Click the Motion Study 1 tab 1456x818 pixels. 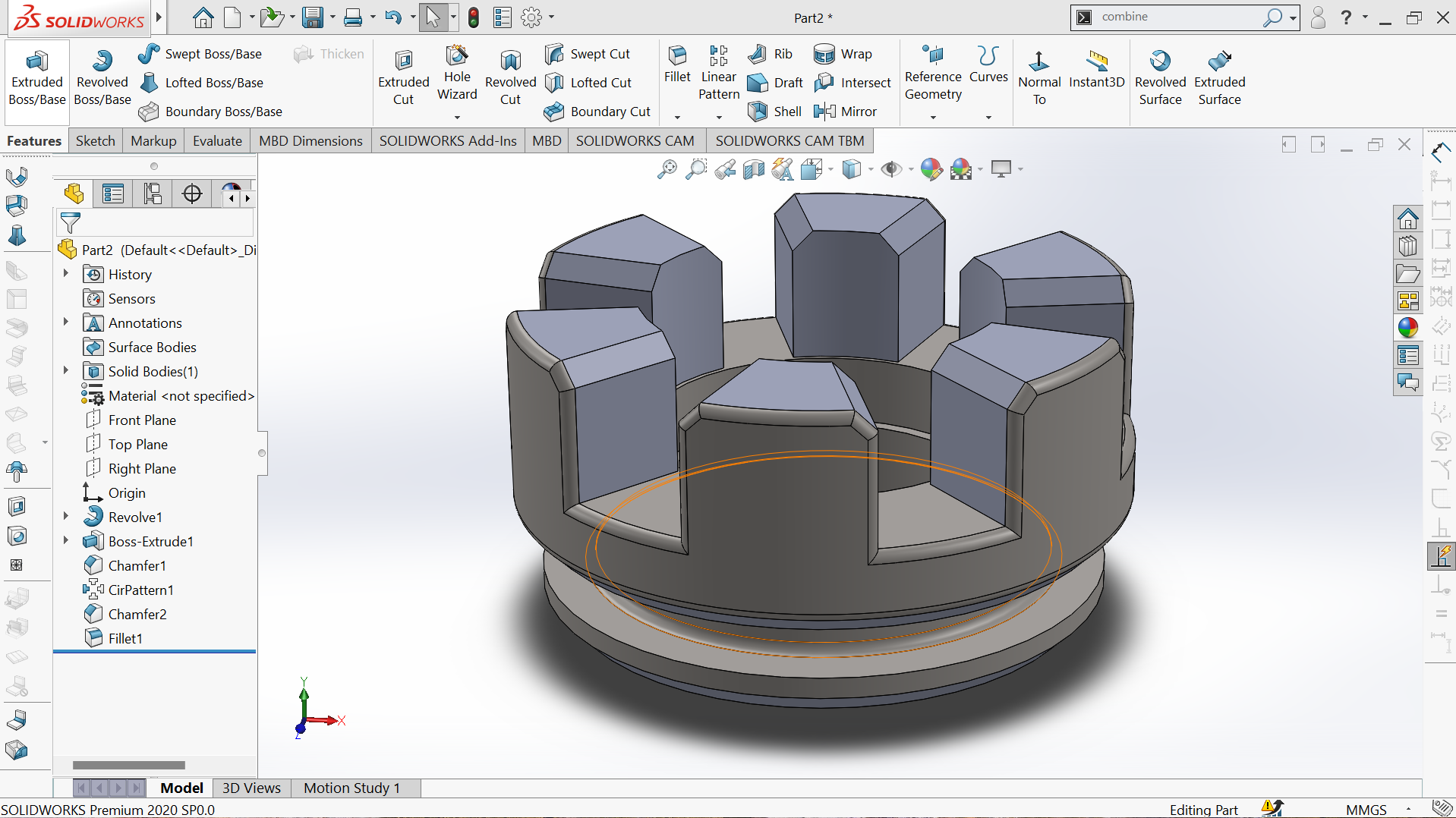click(x=351, y=788)
